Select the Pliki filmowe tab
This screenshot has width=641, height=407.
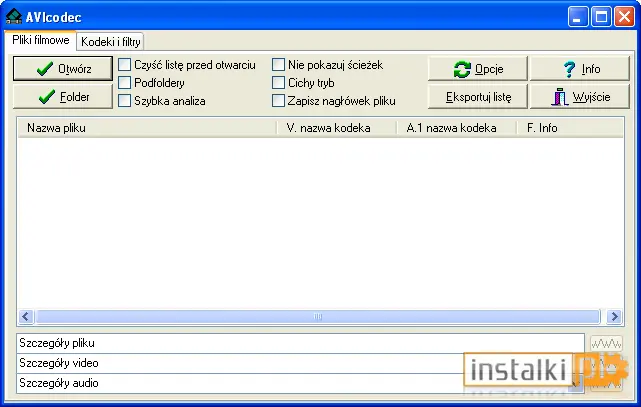tap(40, 40)
